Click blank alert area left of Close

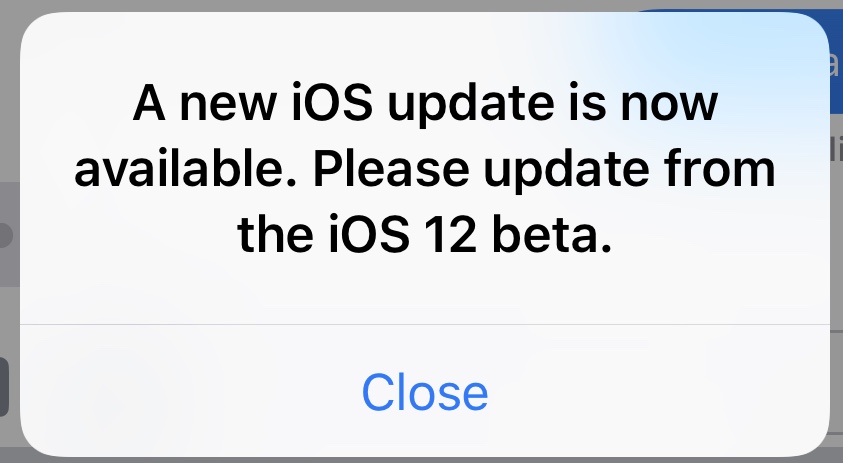tap(188, 392)
